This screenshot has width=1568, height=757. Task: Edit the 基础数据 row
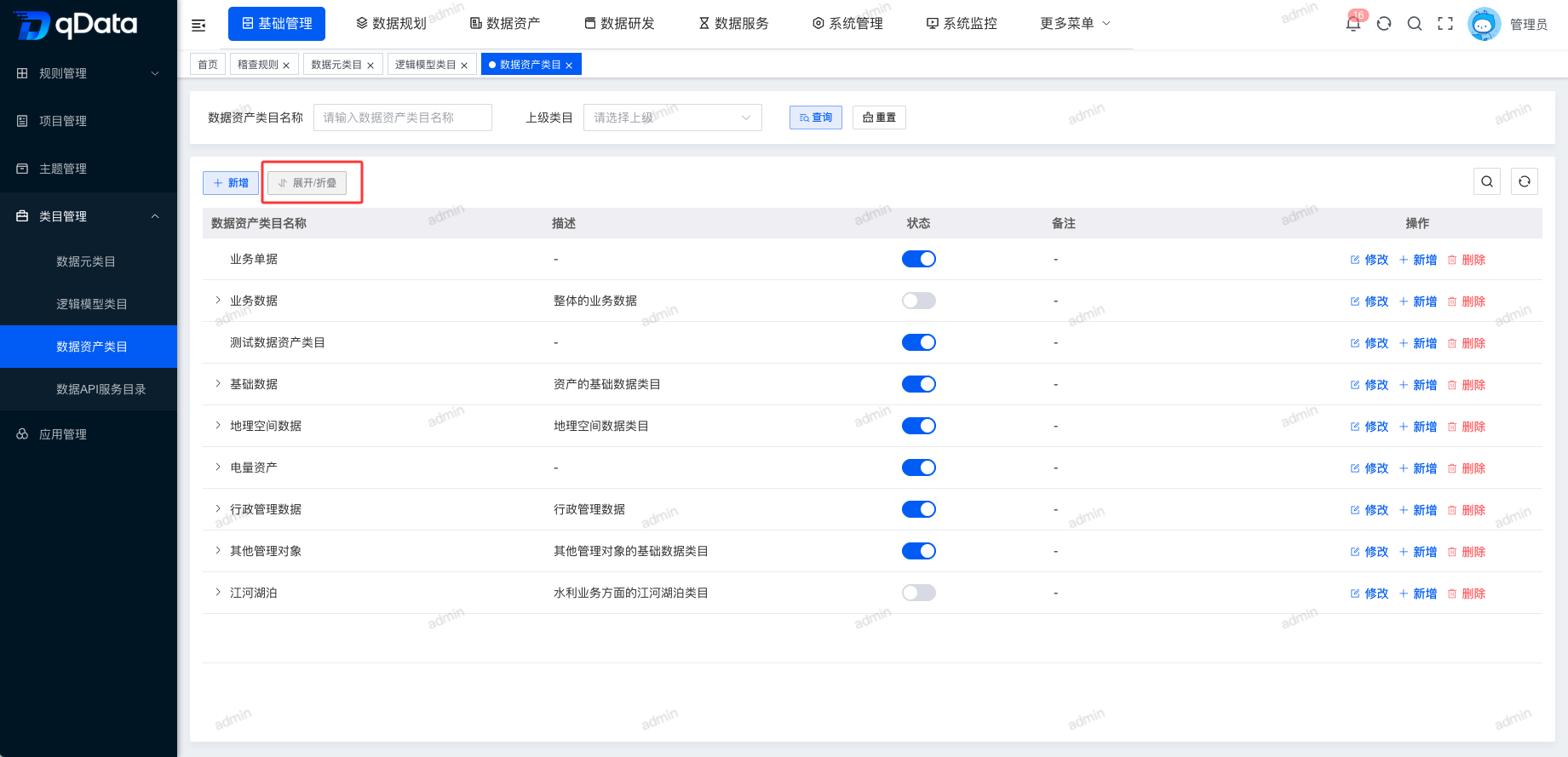click(x=1370, y=385)
